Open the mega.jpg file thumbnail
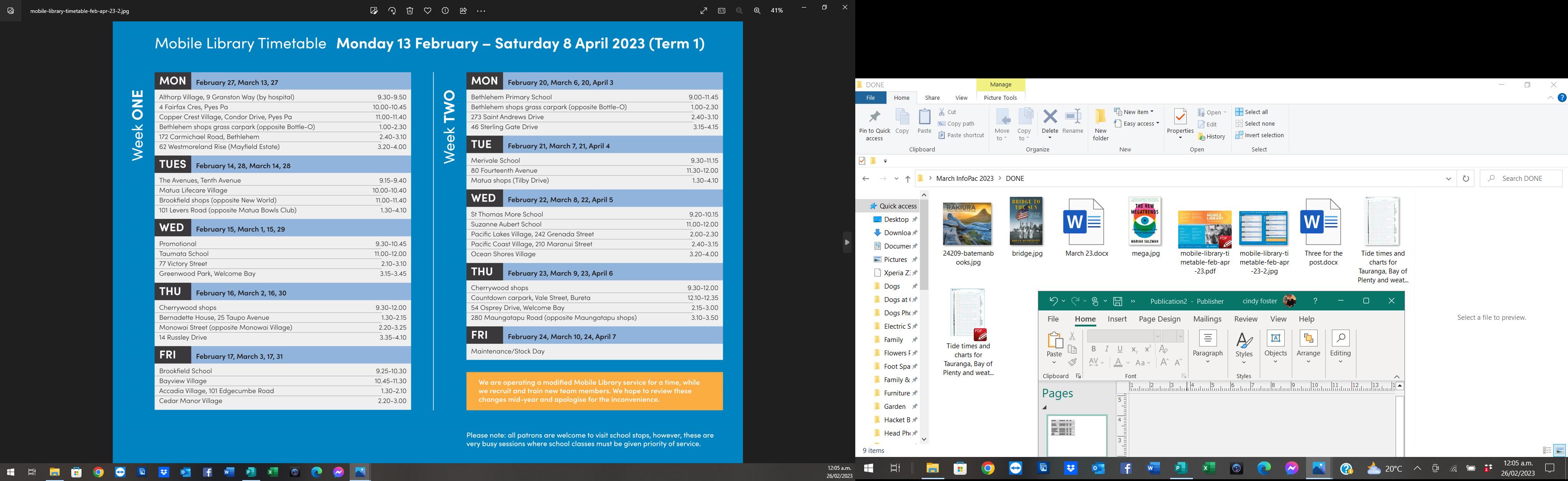Viewport: 1568px width, 481px height. pos(1145,222)
